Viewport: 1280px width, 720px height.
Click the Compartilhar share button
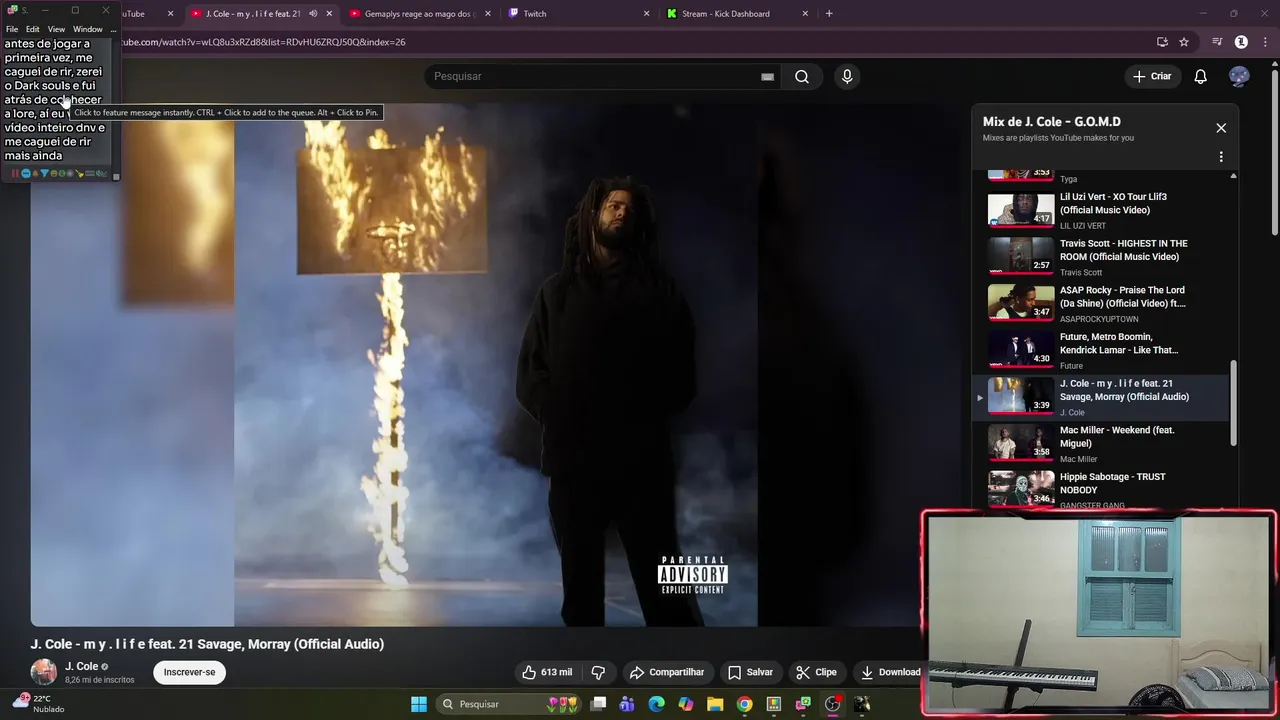click(x=667, y=672)
